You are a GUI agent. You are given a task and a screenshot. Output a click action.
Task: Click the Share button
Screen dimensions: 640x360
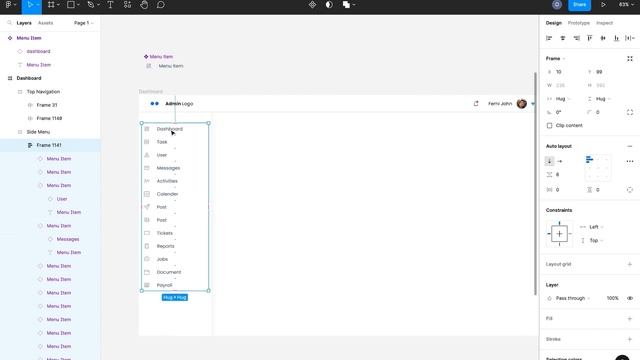(x=580, y=5)
